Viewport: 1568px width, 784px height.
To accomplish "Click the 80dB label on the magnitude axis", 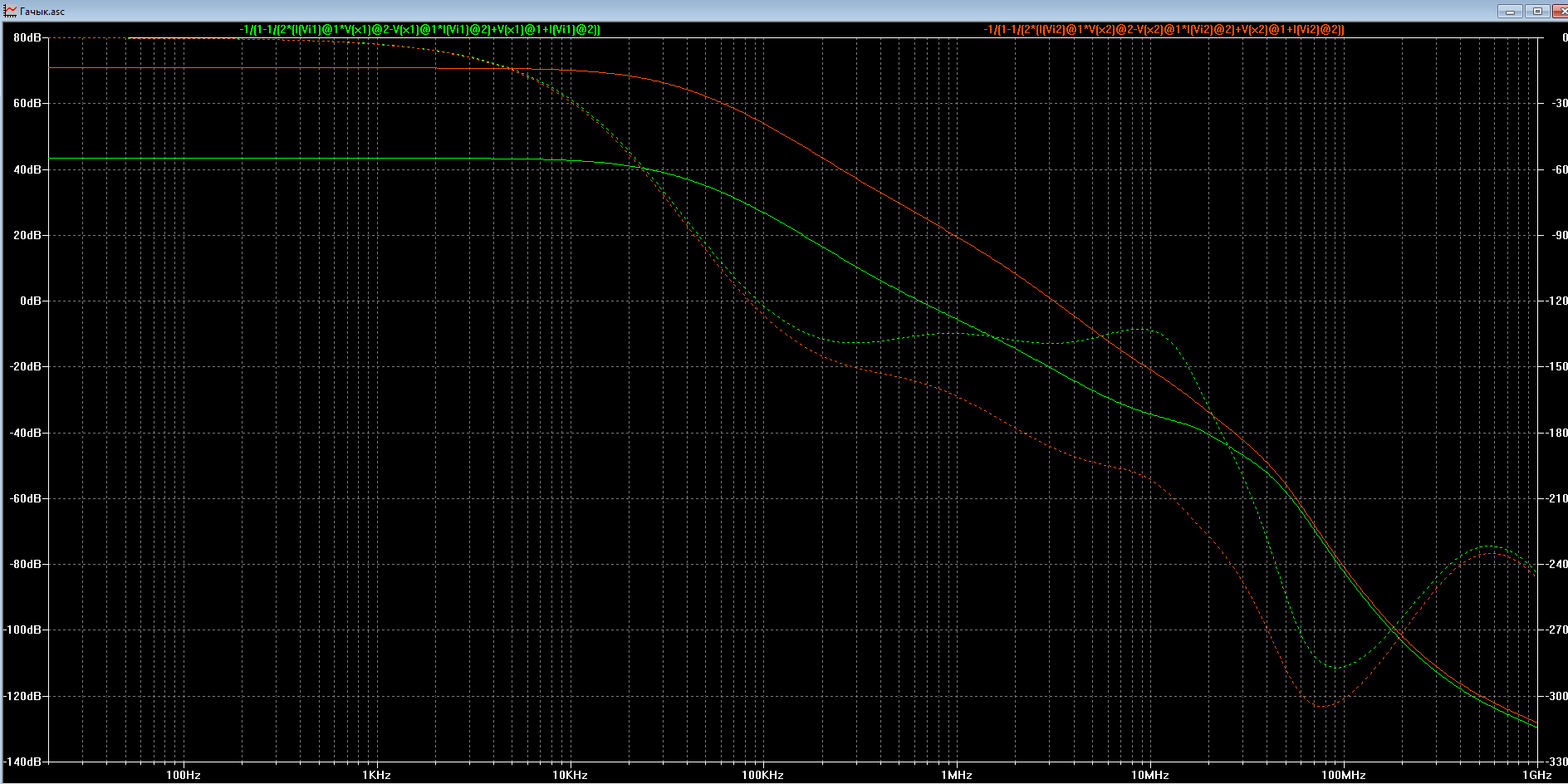I will click(x=27, y=38).
